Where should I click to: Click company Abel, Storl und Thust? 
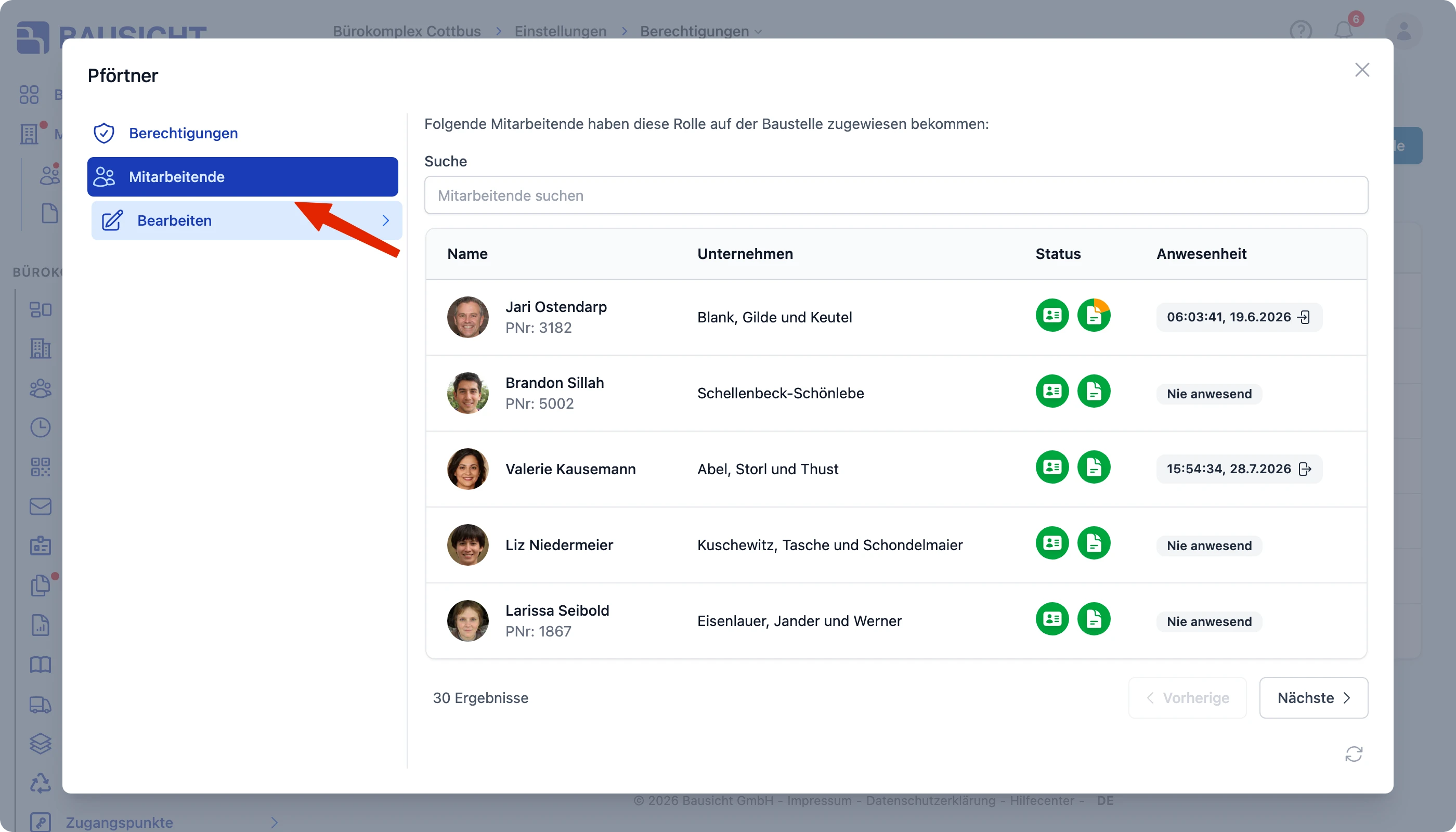pos(768,469)
